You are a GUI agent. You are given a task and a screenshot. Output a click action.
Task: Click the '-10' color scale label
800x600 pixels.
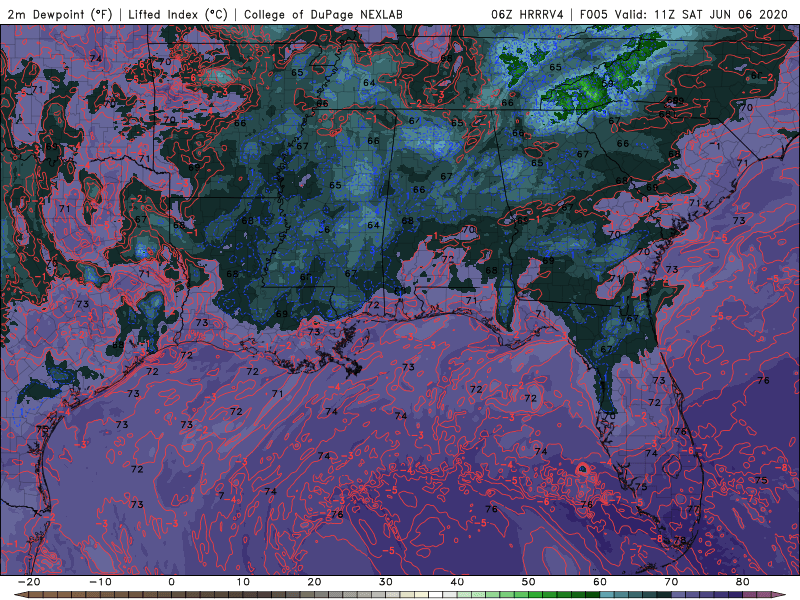(x=100, y=582)
